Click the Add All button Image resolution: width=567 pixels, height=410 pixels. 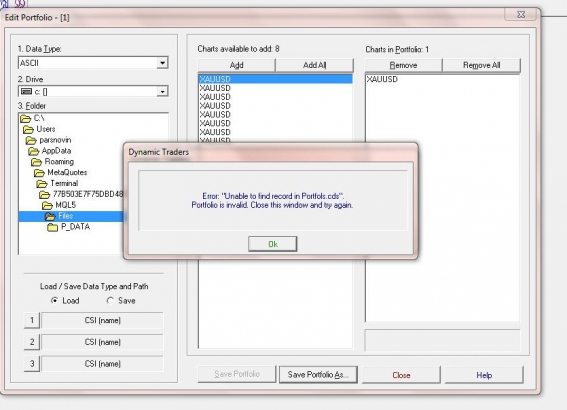tap(315, 65)
